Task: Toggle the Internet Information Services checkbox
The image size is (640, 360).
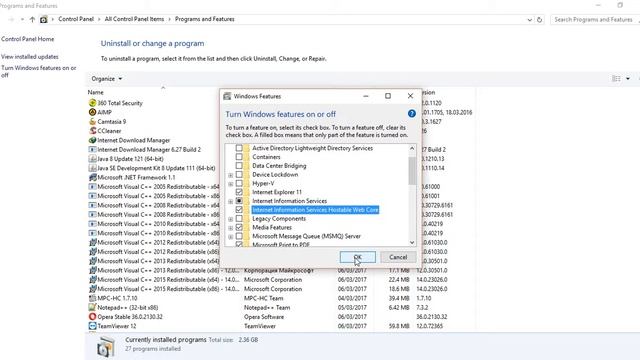Action: point(239,201)
